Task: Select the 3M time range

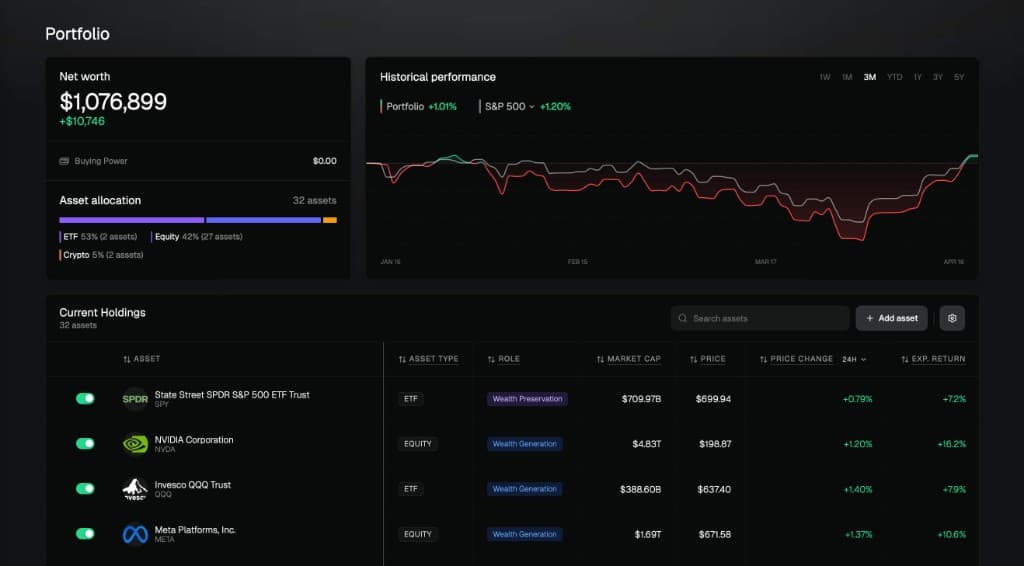Action: (869, 77)
